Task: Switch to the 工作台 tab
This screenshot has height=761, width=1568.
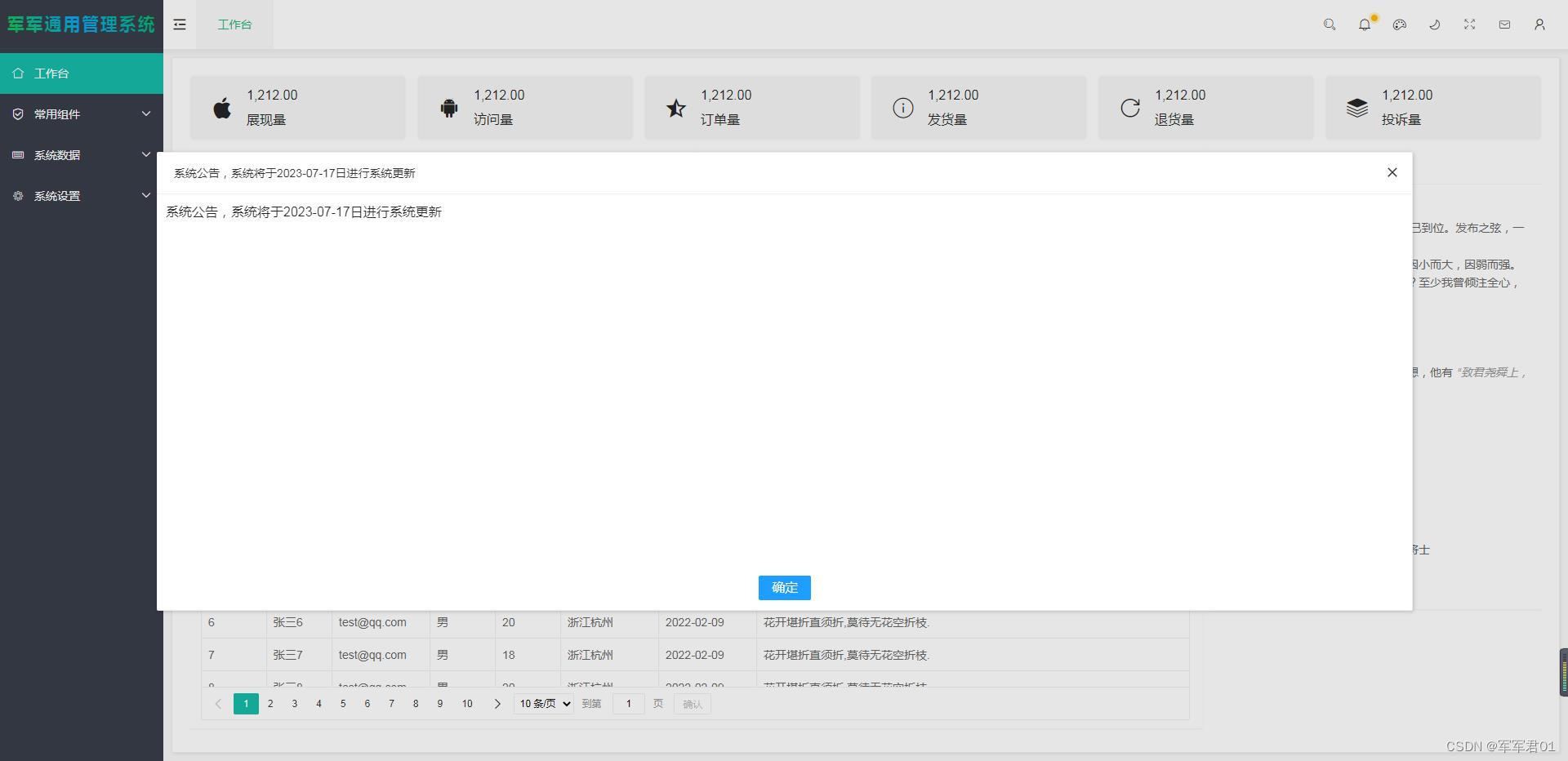Action: [234, 24]
